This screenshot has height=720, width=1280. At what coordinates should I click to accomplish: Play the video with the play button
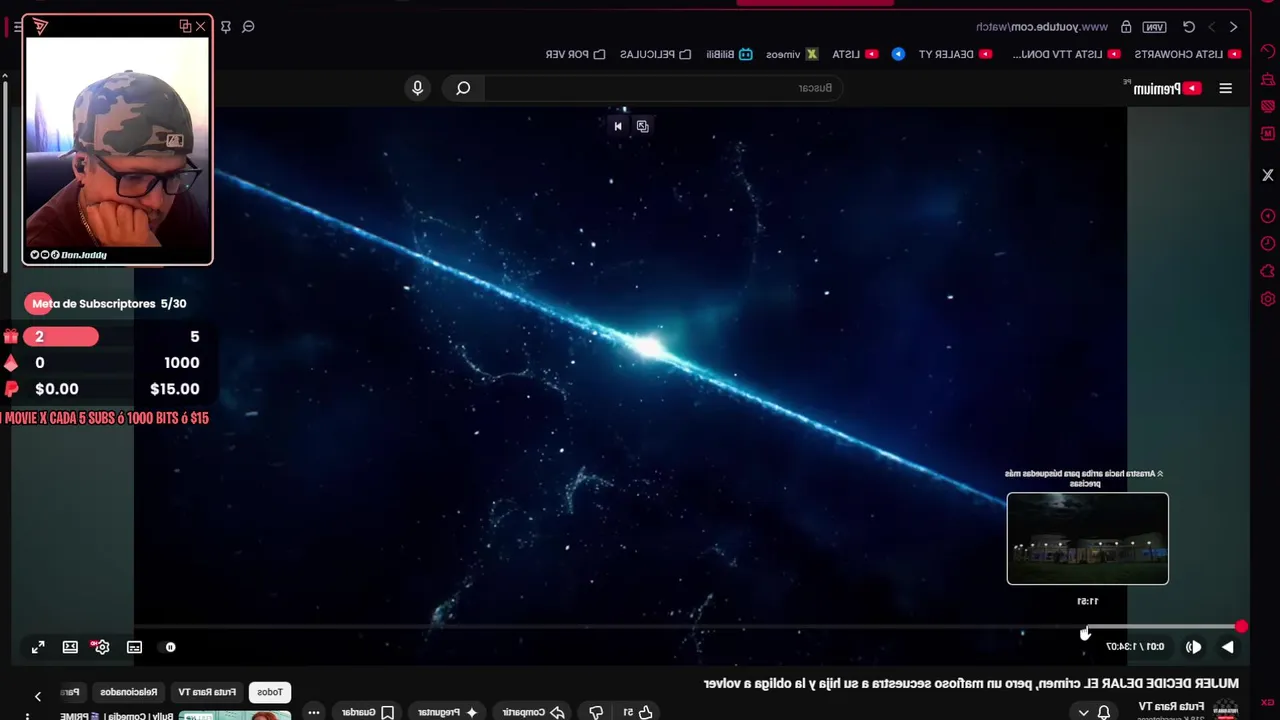pyautogui.click(x=1227, y=647)
